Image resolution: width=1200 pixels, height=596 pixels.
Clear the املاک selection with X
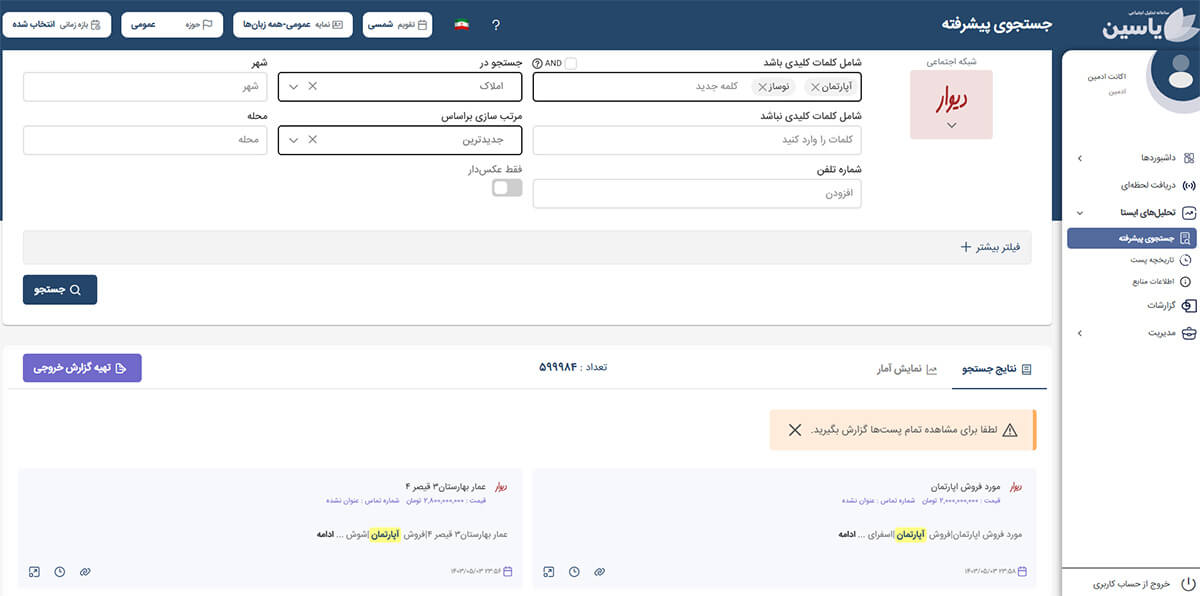tap(312, 87)
